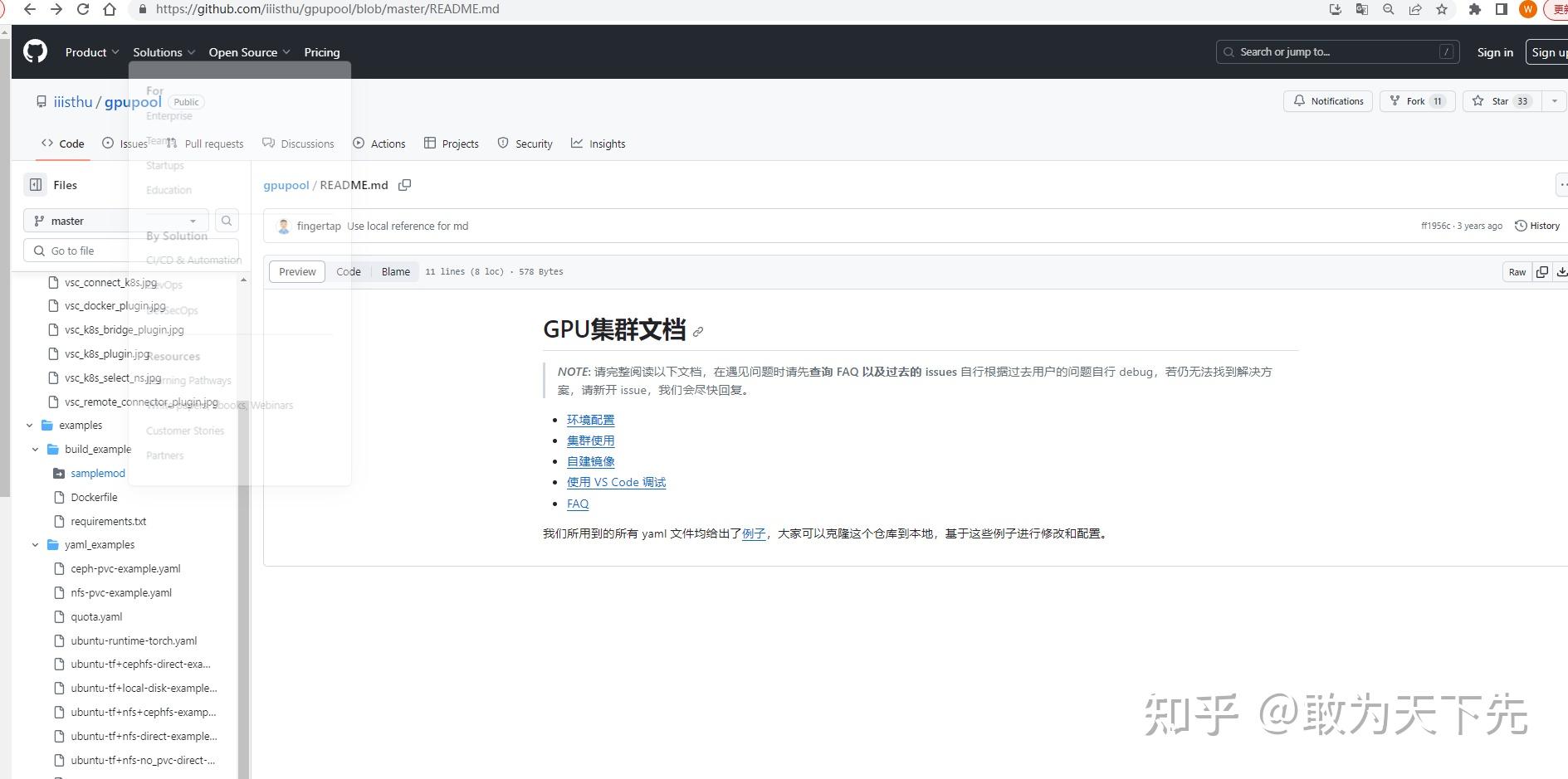Open the 环境配置 link

[591, 420]
